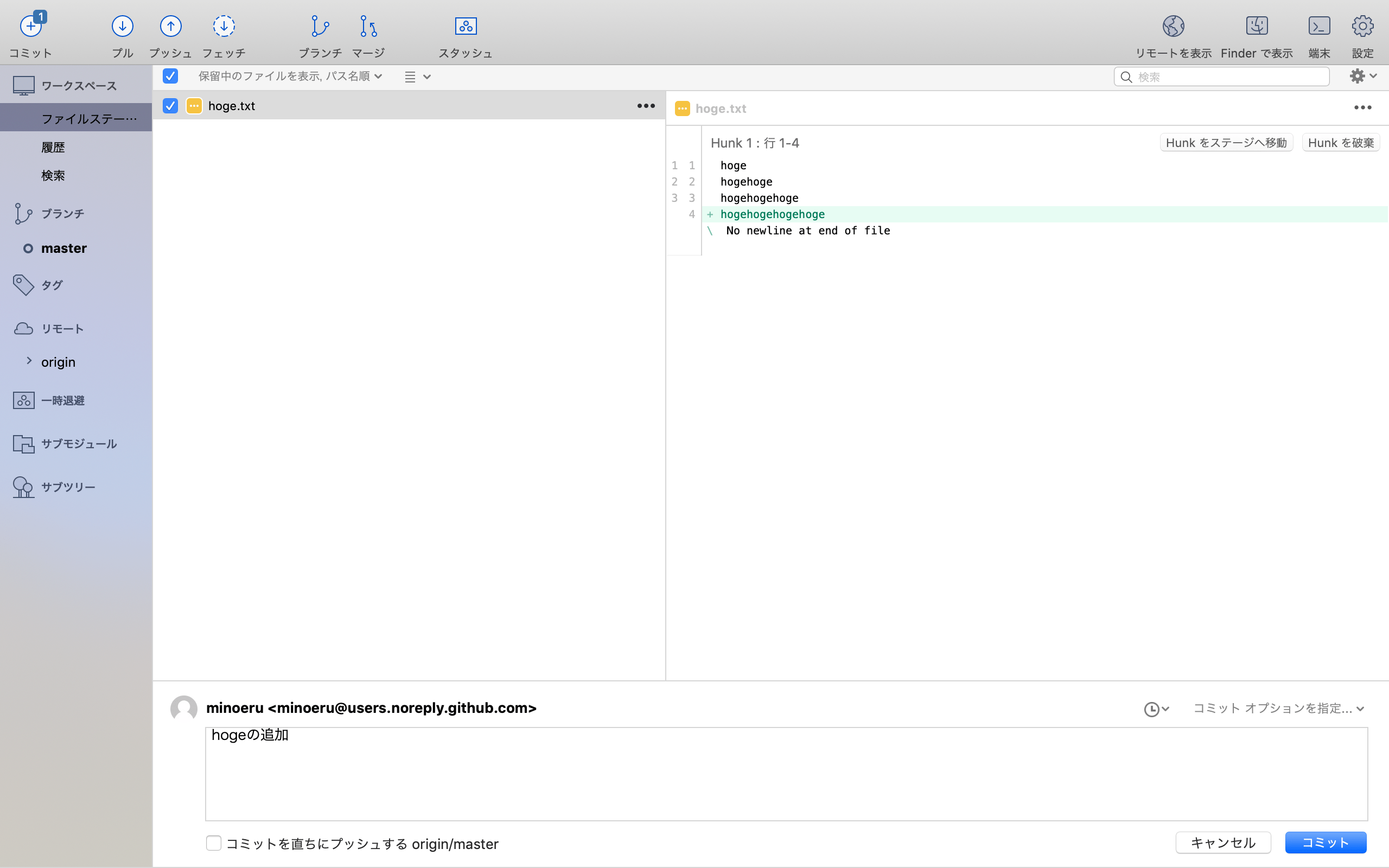The width and height of the screenshot is (1389, 868).
Task: Click the Hunk をステージへ移動 button
Action: (x=1226, y=142)
